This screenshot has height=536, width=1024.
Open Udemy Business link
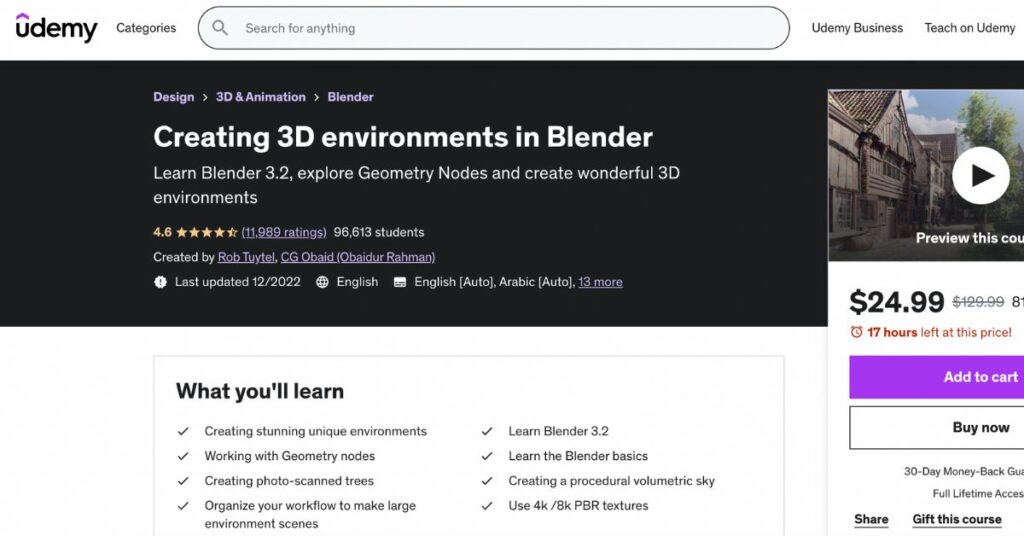pos(857,28)
